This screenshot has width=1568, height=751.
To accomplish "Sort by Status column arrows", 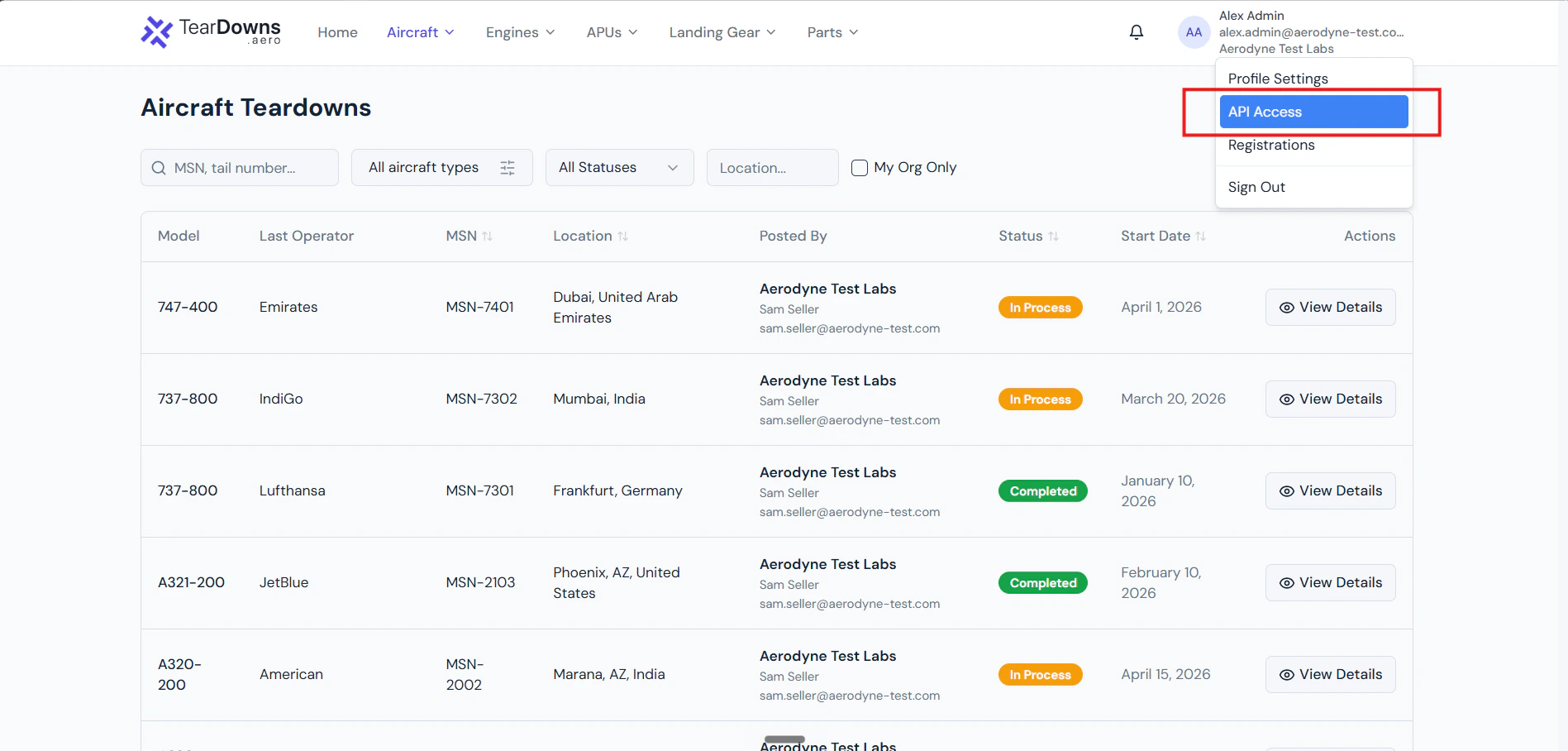I will click(x=1054, y=237).
